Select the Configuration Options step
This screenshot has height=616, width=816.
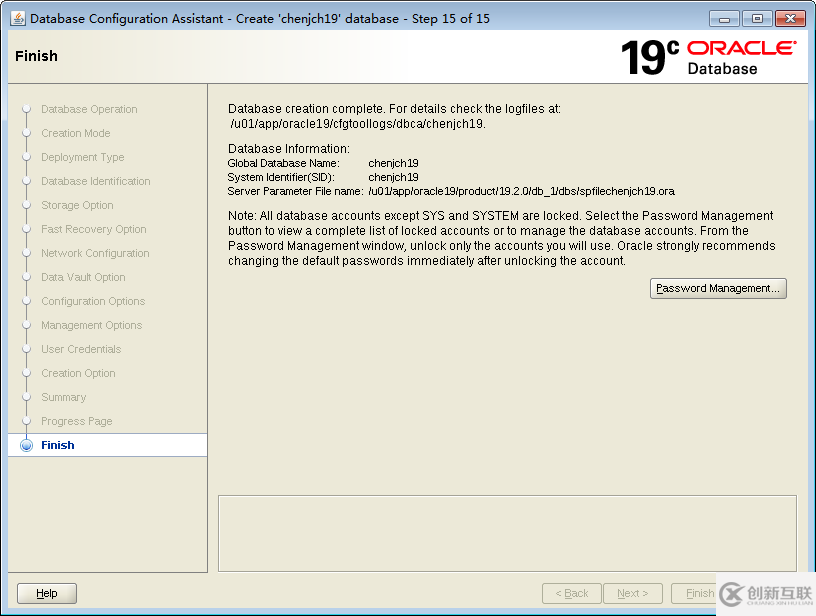[93, 301]
